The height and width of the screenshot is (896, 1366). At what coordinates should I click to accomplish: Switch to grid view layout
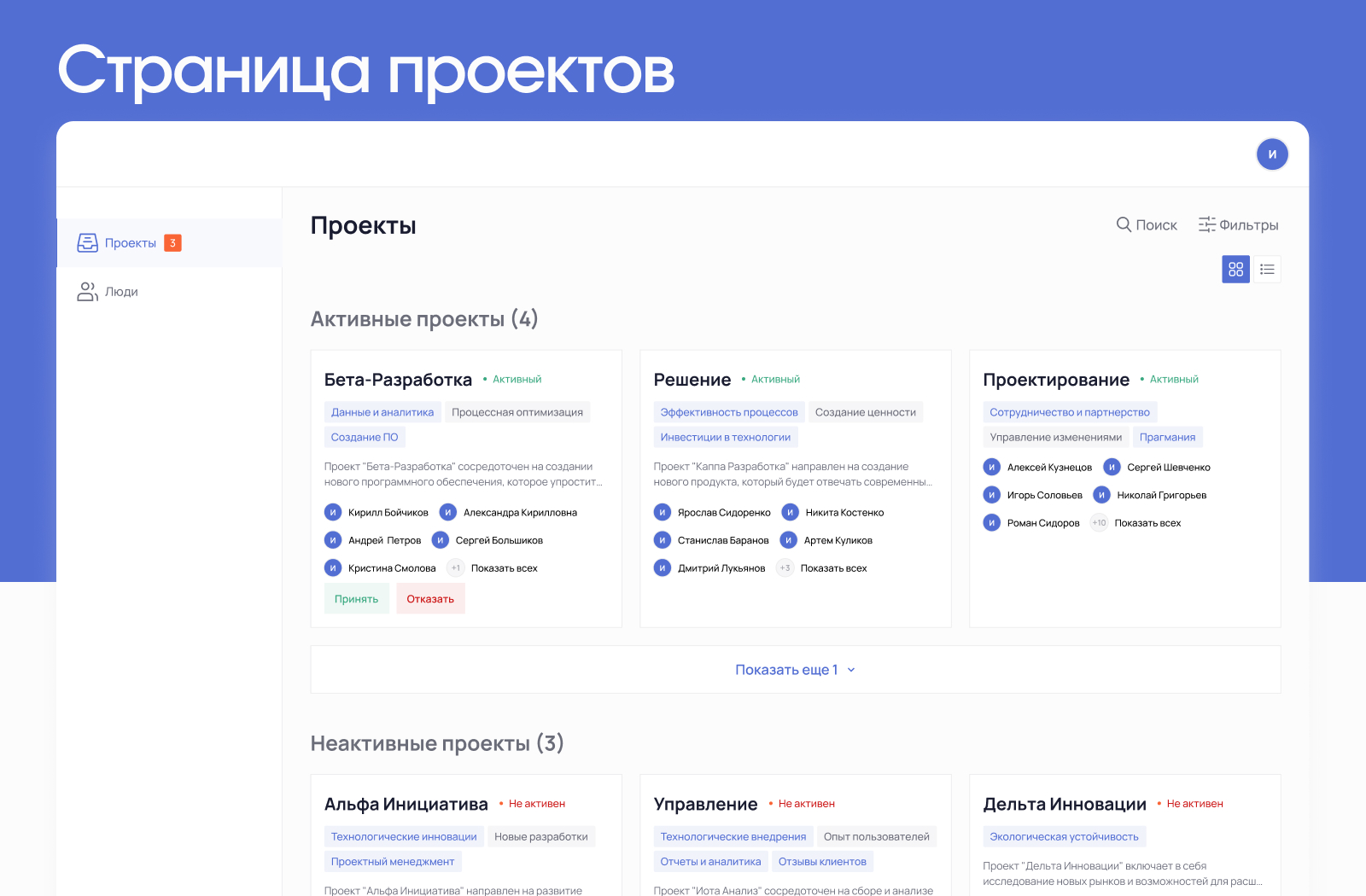[1235, 270]
